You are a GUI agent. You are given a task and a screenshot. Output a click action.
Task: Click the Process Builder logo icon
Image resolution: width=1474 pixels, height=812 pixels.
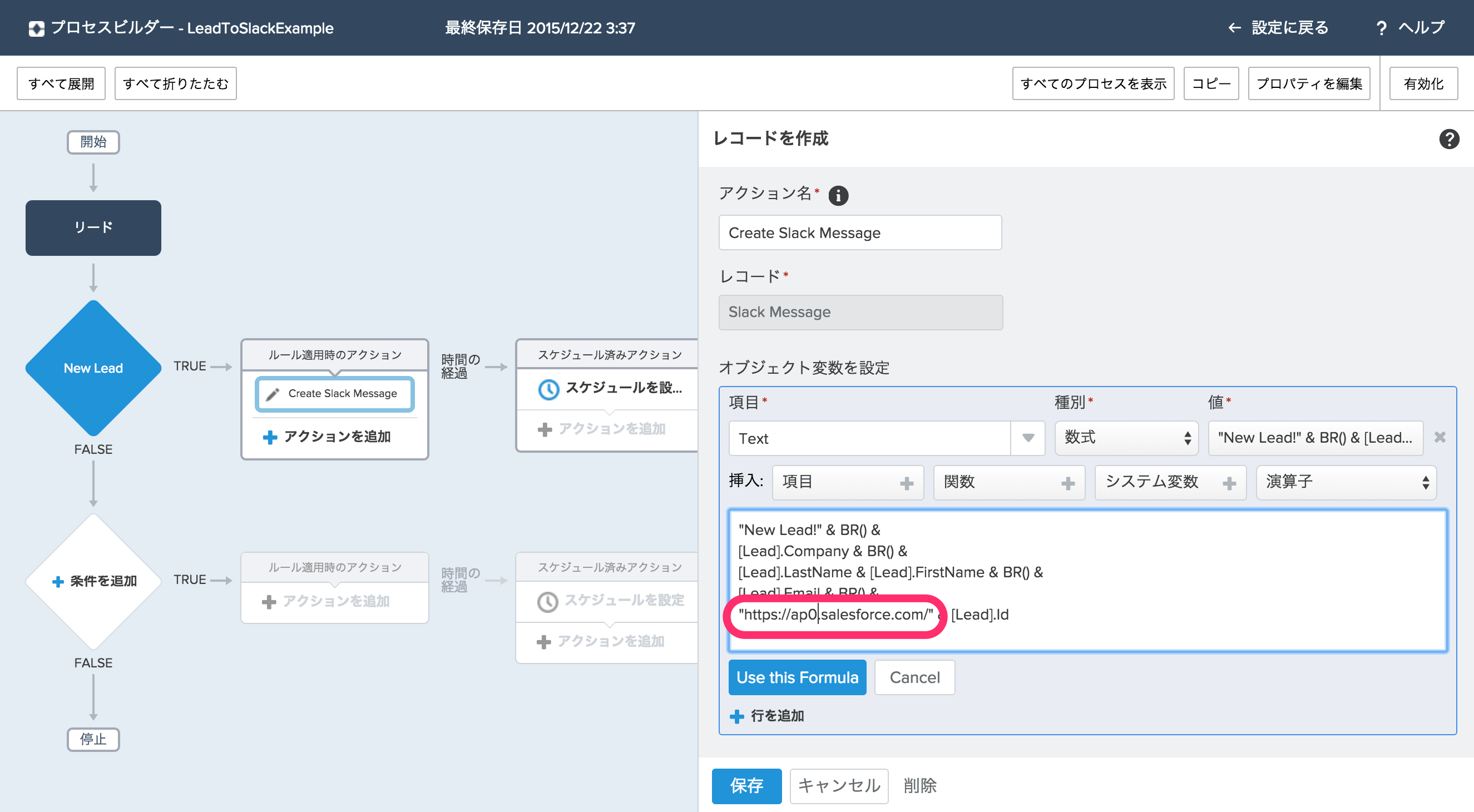[37, 28]
